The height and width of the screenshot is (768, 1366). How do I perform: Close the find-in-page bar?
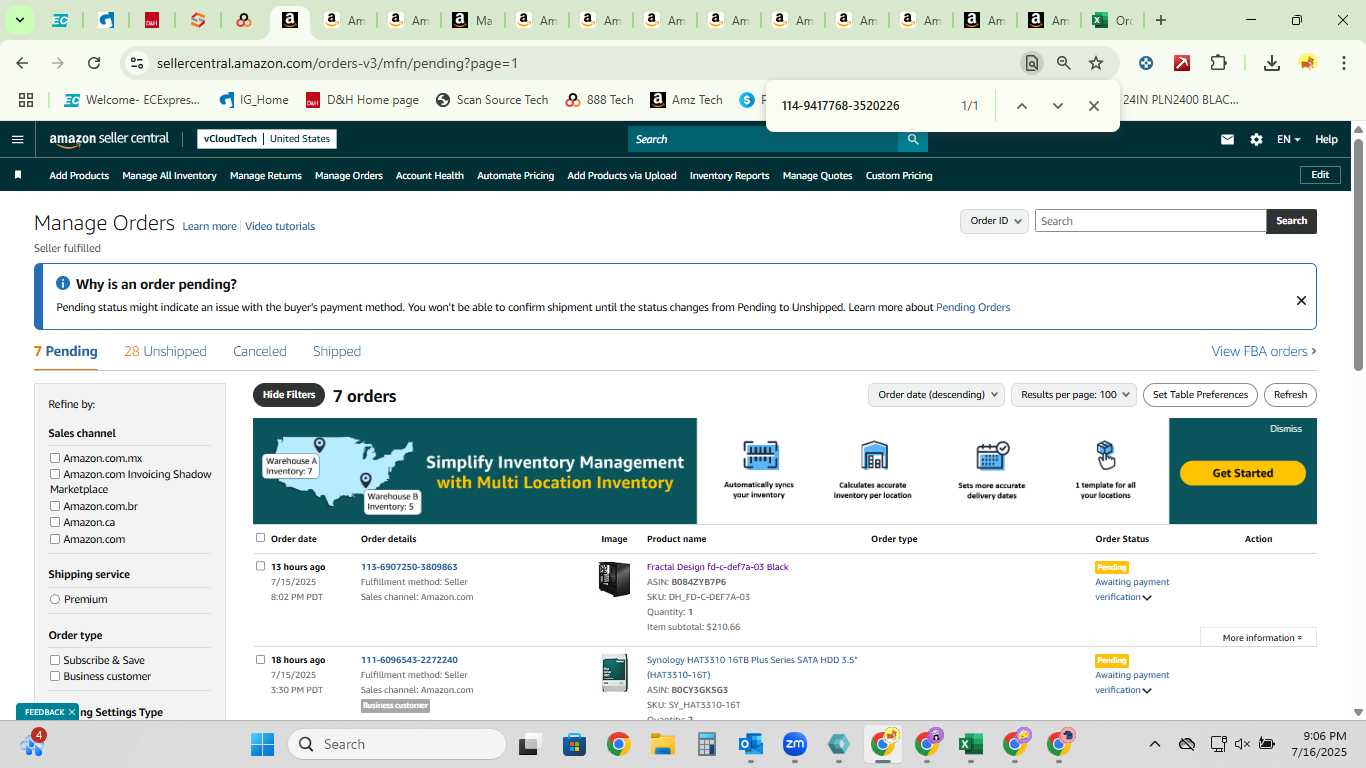1093,106
